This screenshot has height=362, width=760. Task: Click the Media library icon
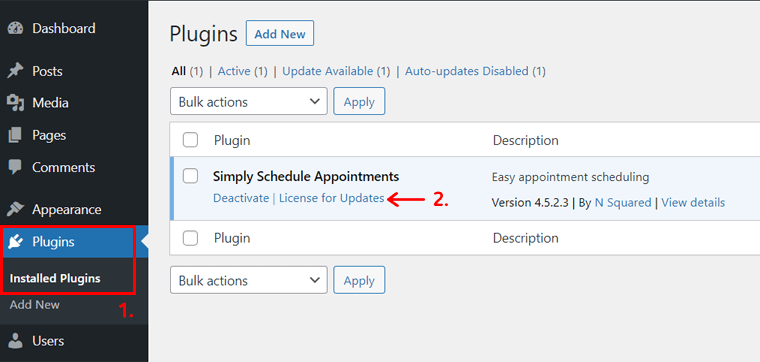16,103
